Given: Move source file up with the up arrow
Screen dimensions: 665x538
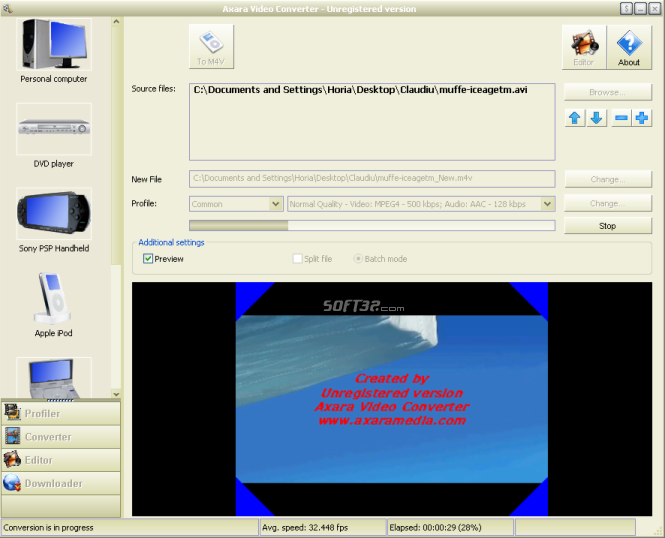Looking at the screenshot, I should [x=575, y=118].
